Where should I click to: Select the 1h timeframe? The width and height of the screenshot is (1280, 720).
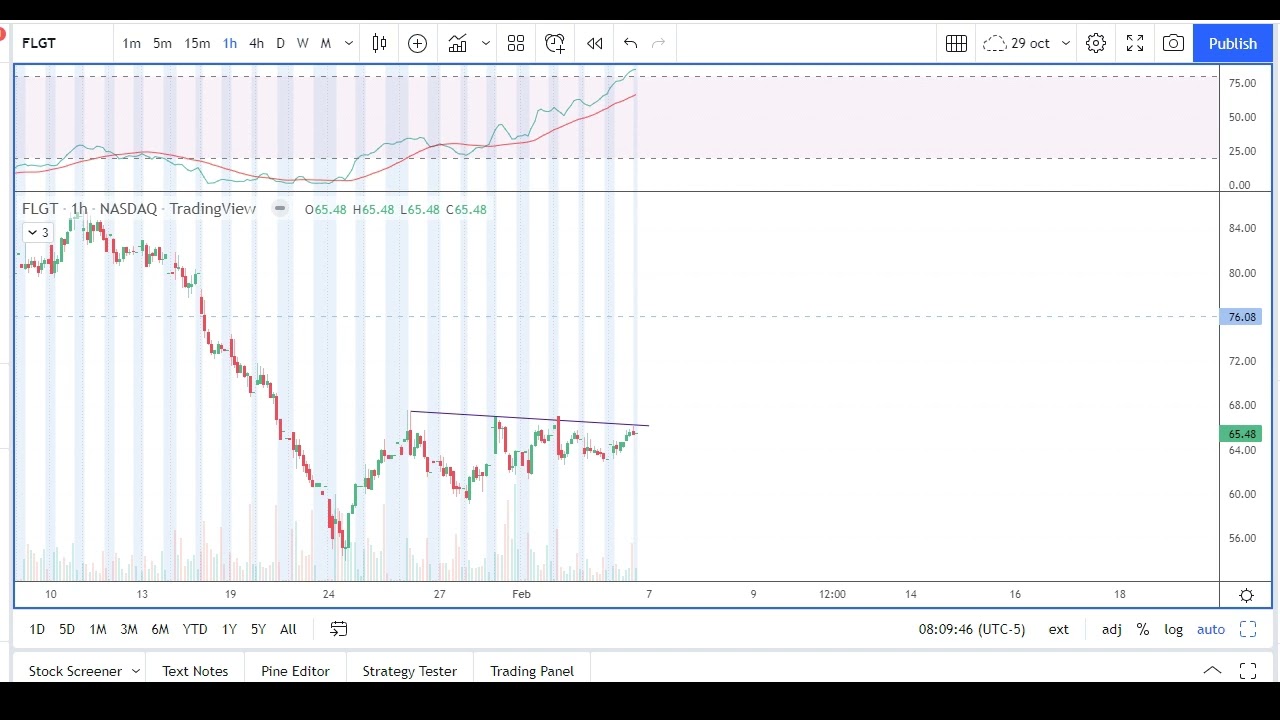[230, 43]
